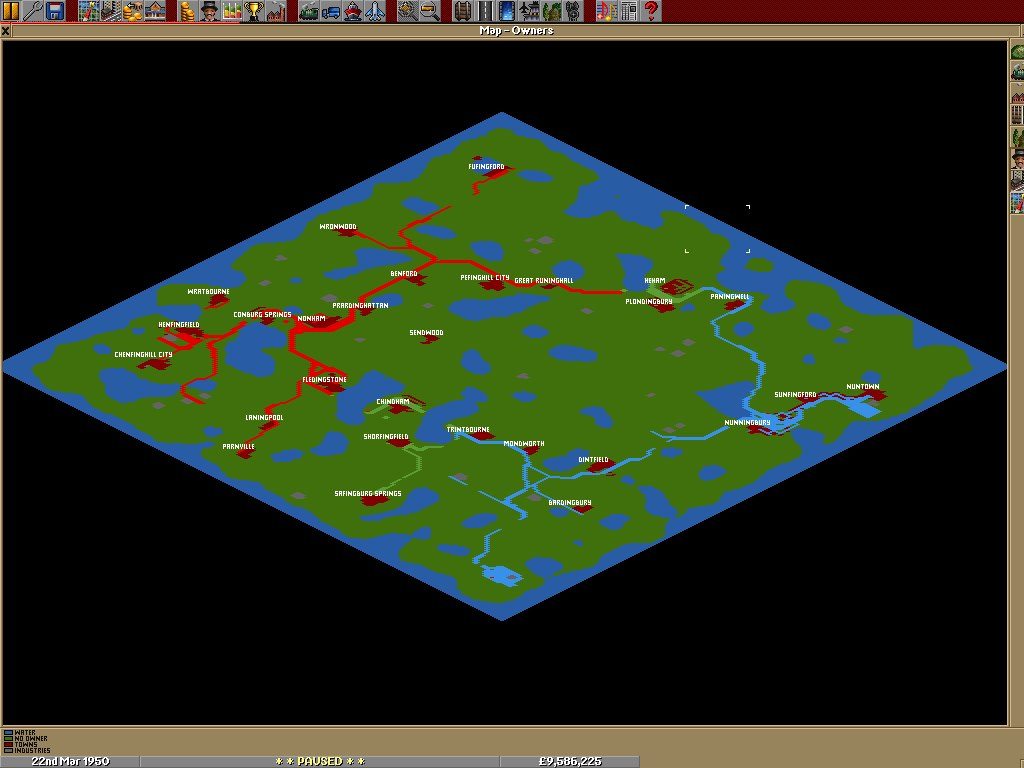Open help via red question mark
Viewport: 1024px width, 768px height.
(652, 10)
